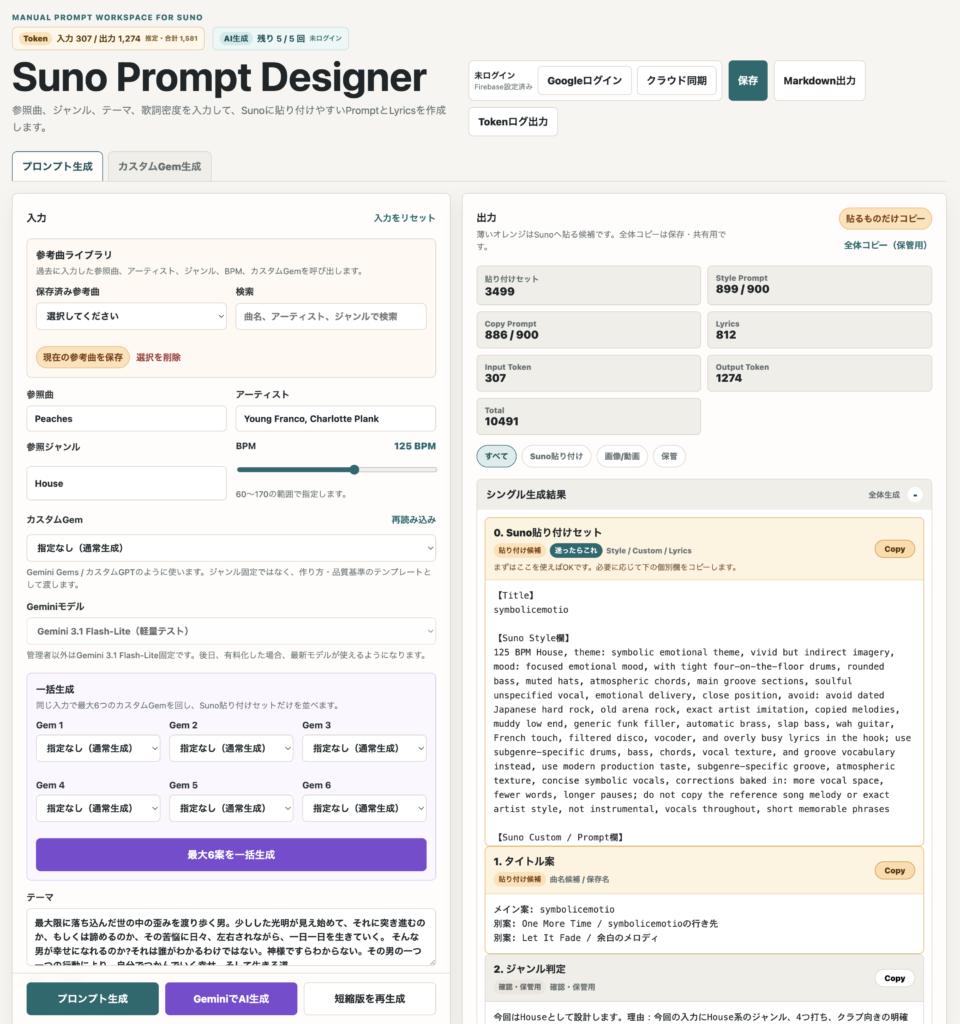
Task: Click the Tokenログ出力 button
Action: coord(513,121)
